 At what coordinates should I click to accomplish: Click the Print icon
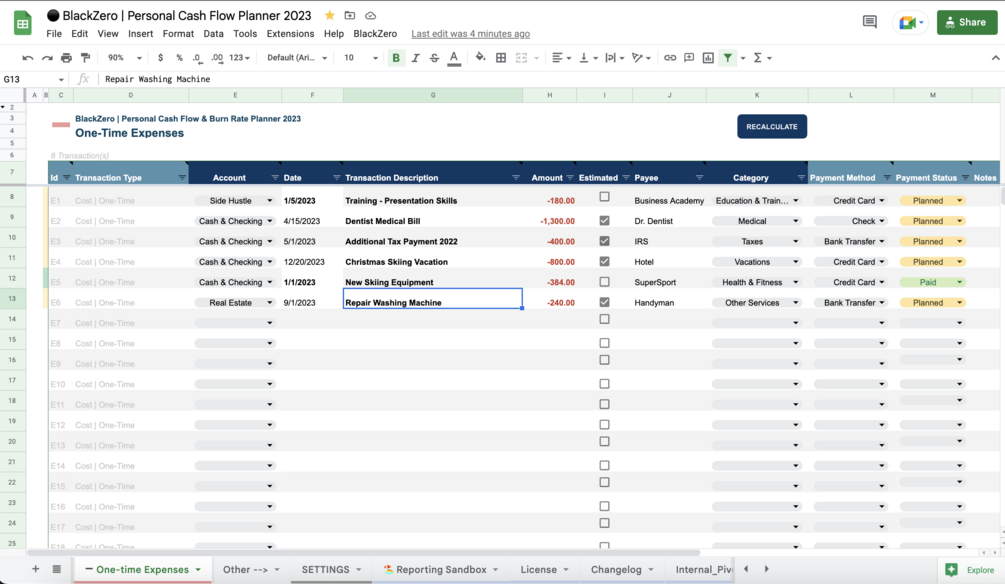tap(66, 58)
